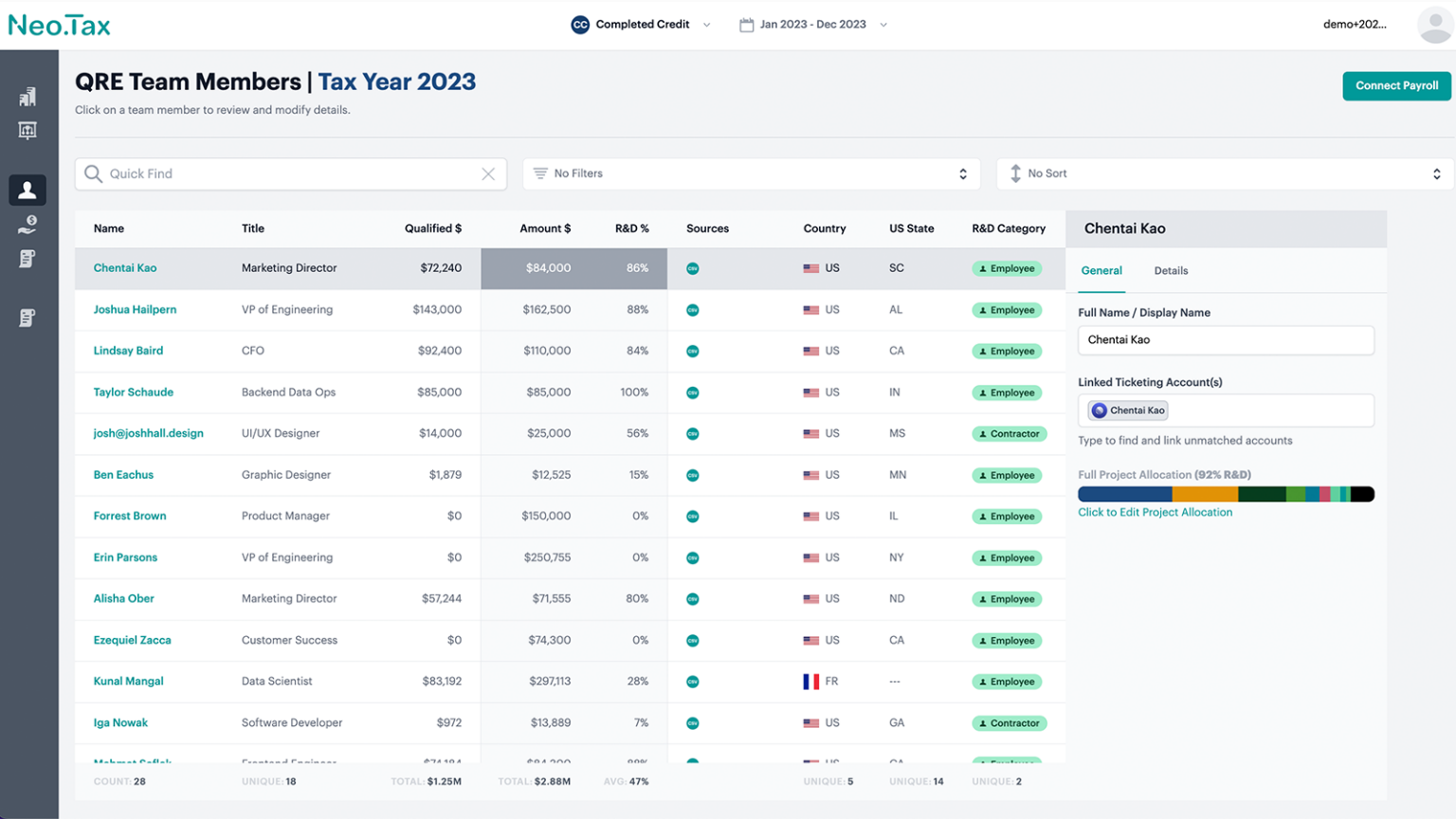Click the Full Name / Display Name field
This screenshot has width=1456, height=819.
(1226, 340)
